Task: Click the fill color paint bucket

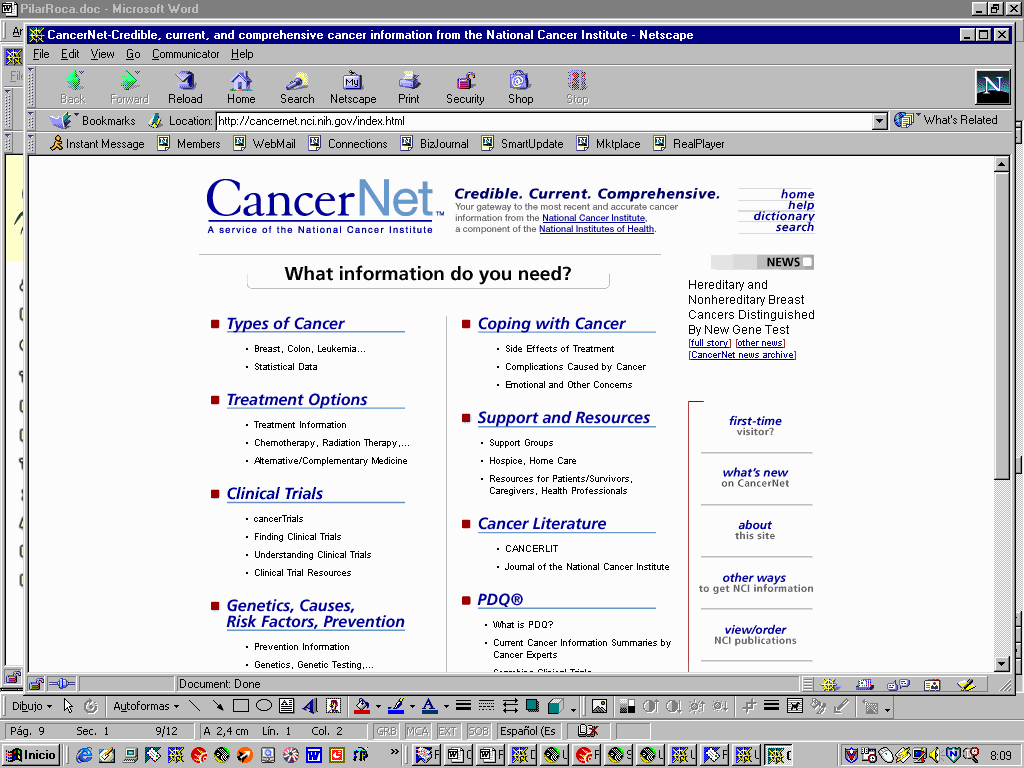Action: (362, 706)
